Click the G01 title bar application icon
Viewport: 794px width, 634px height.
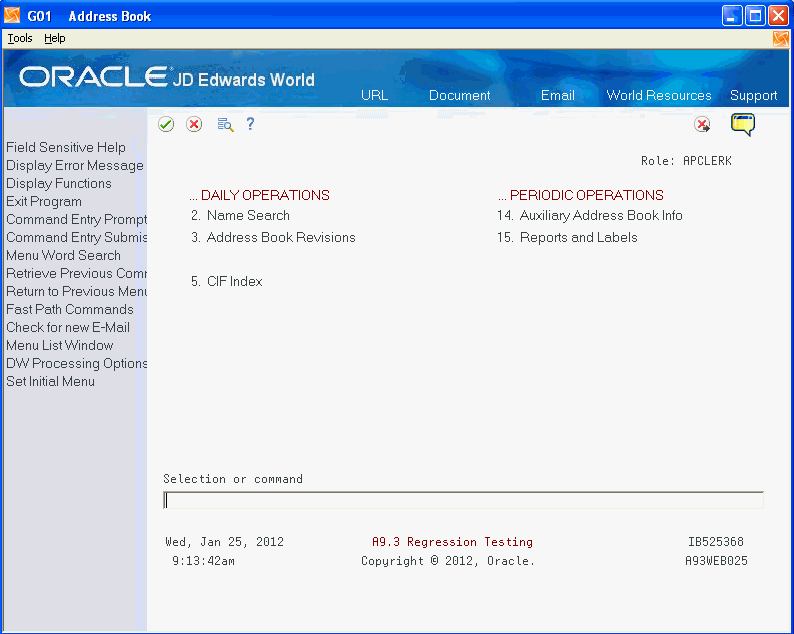(12, 16)
